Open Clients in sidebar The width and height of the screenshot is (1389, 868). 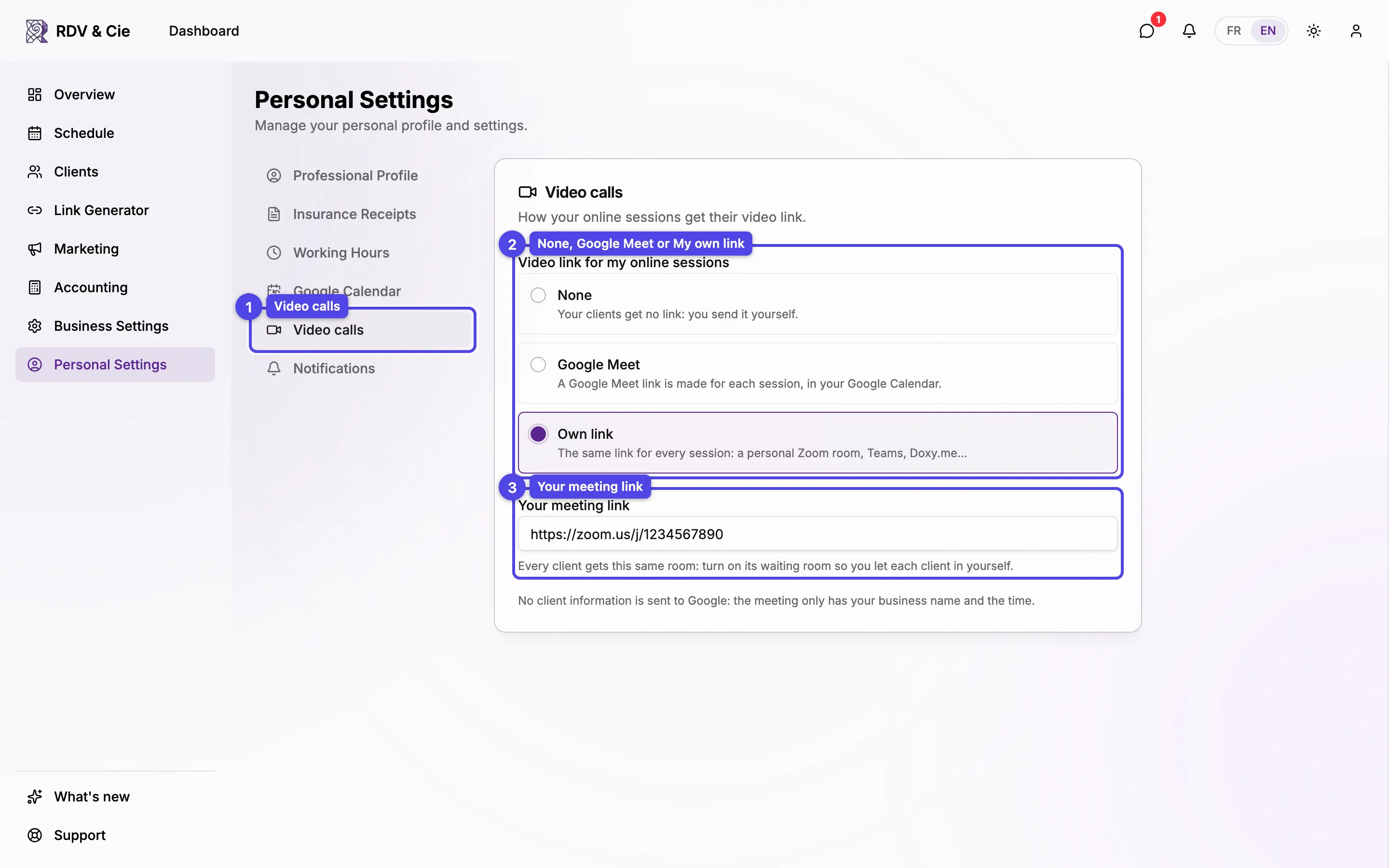[115, 172]
